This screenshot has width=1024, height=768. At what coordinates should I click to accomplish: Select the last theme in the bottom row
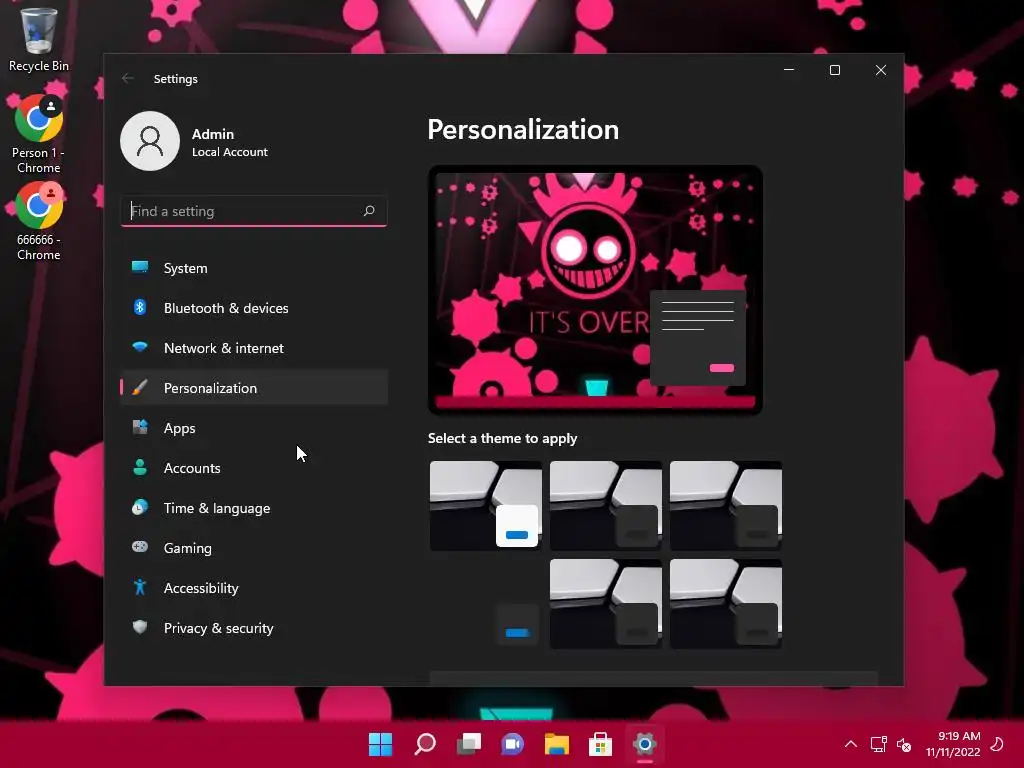(x=726, y=603)
